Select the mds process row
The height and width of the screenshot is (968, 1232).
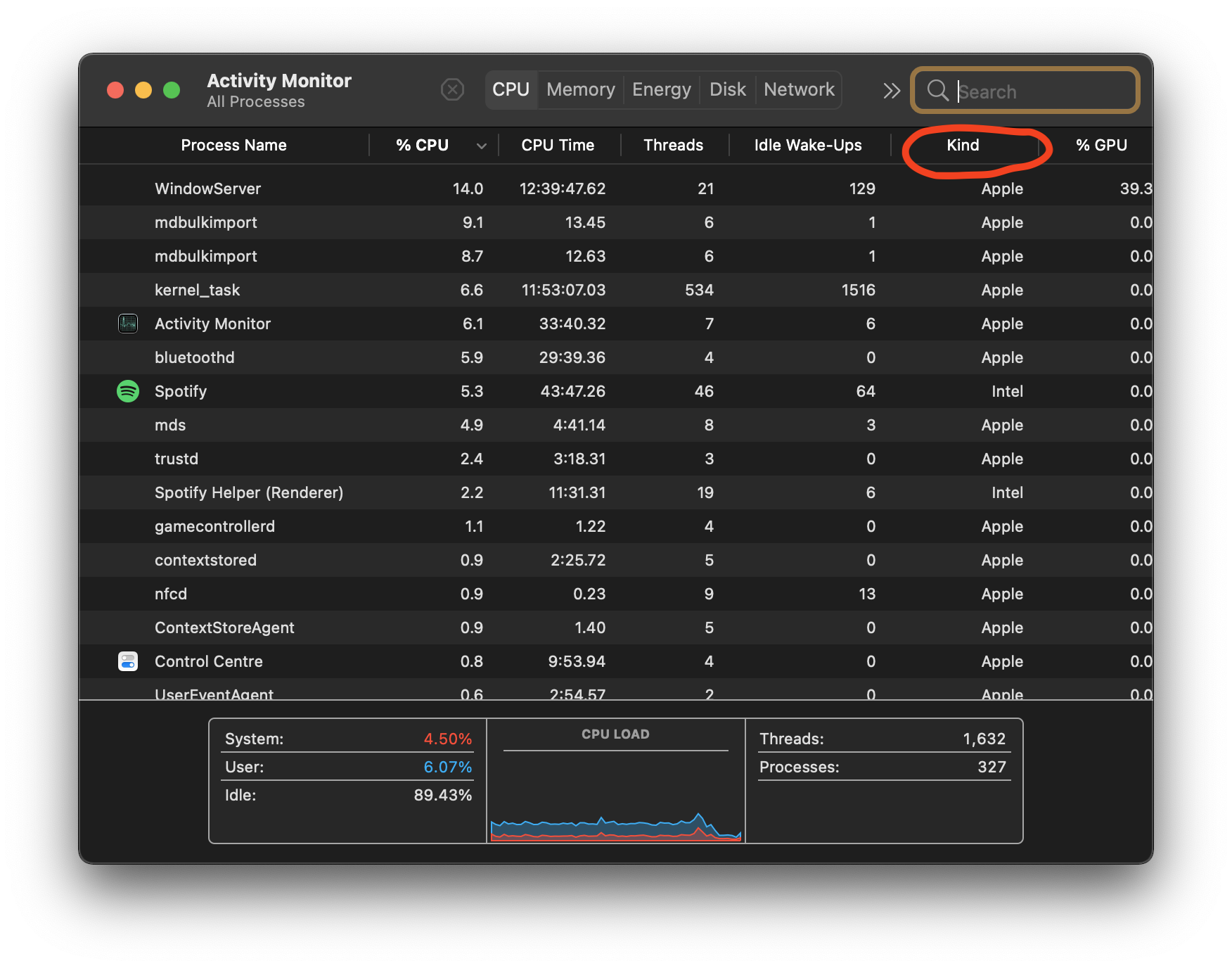[x=616, y=425]
